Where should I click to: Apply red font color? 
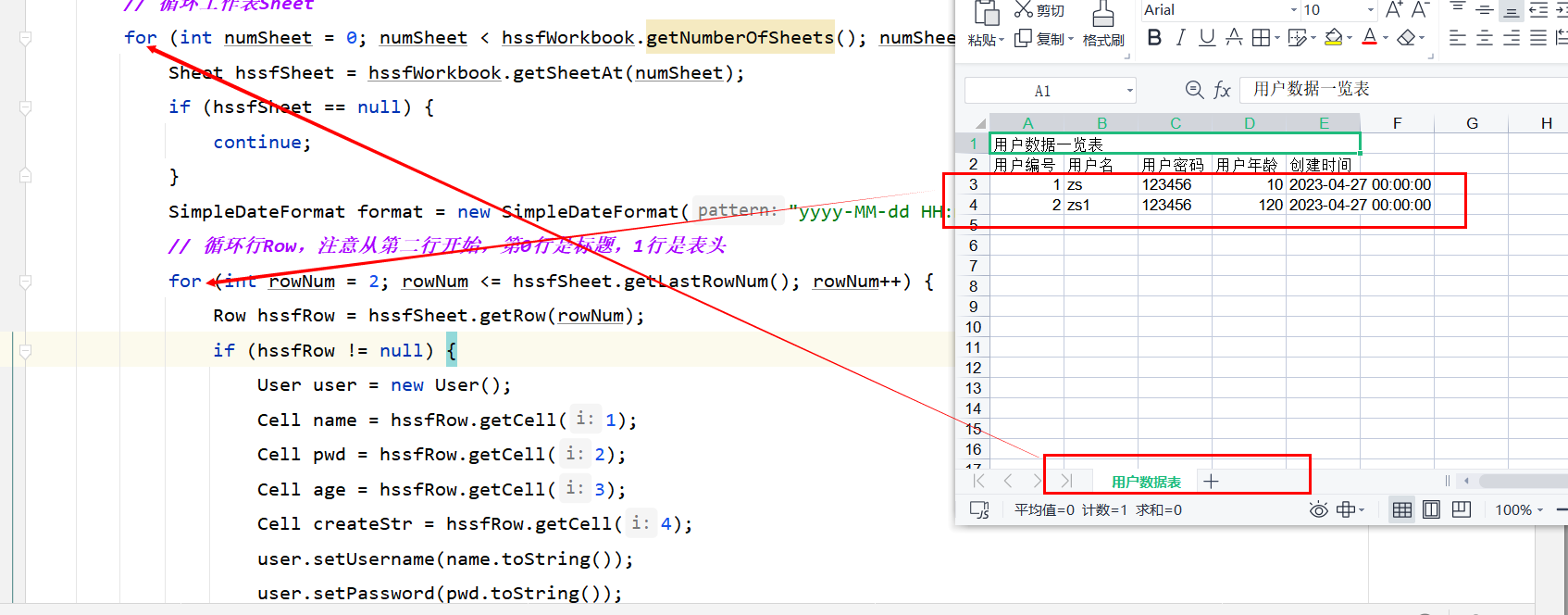(x=1370, y=38)
